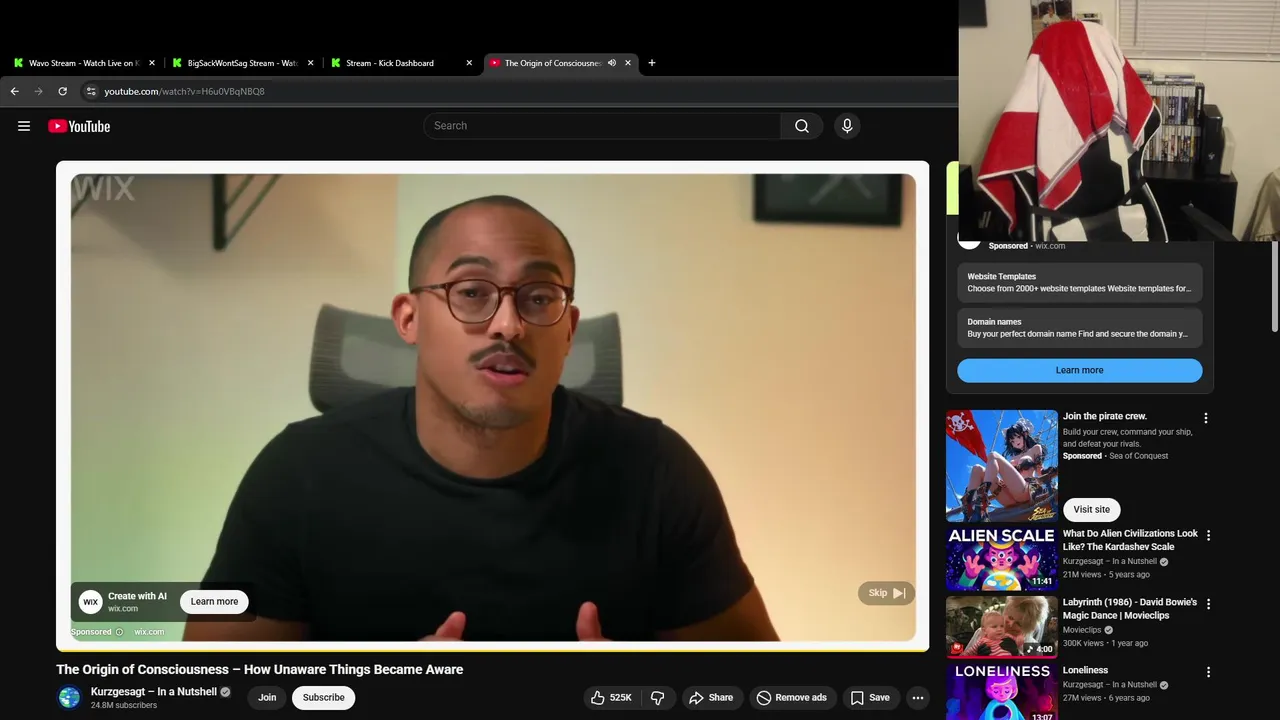Start voice search with microphone icon

[847, 126]
